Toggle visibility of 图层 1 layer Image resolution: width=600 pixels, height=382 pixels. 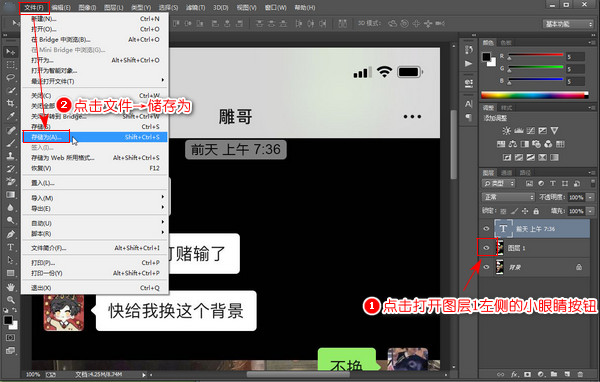pos(486,248)
